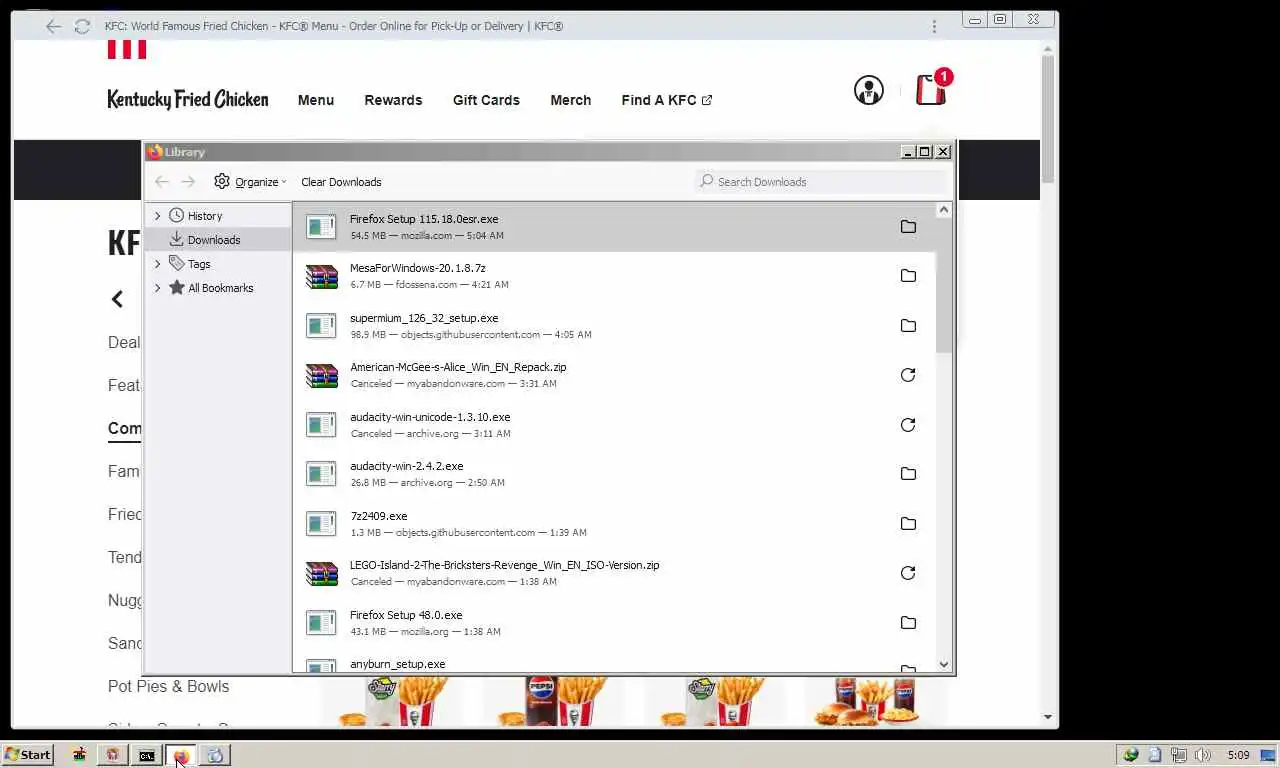The width and height of the screenshot is (1280, 768).
Task: Open folder for Firefox Setup 115.18.0esr.exe
Action: pos(908,227)
